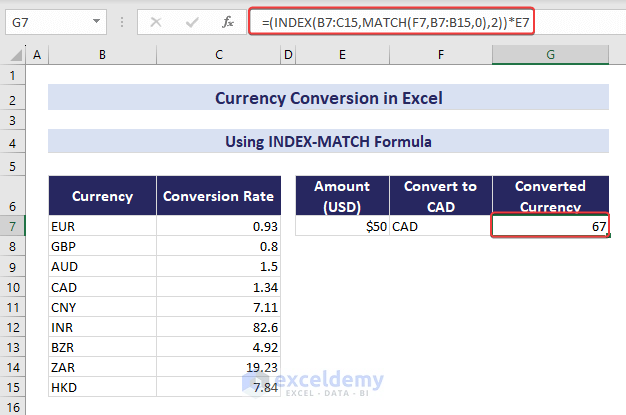Click the Select All corner triangle
The image size is (626, 415).
14,55
